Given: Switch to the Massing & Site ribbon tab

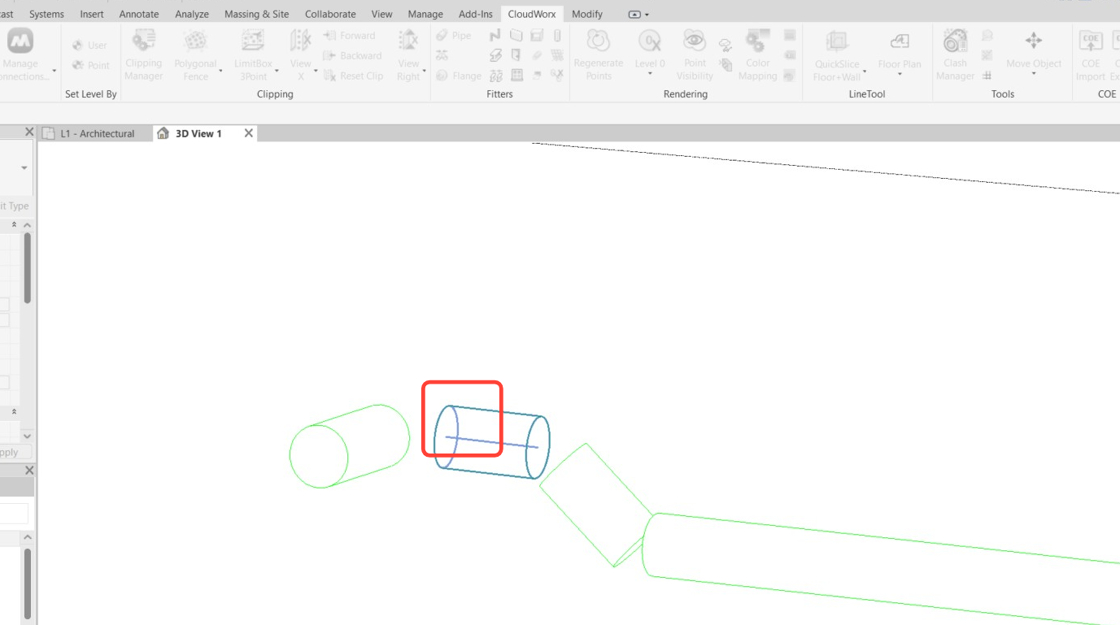Looking at the screenshot, I should (256, 14).
